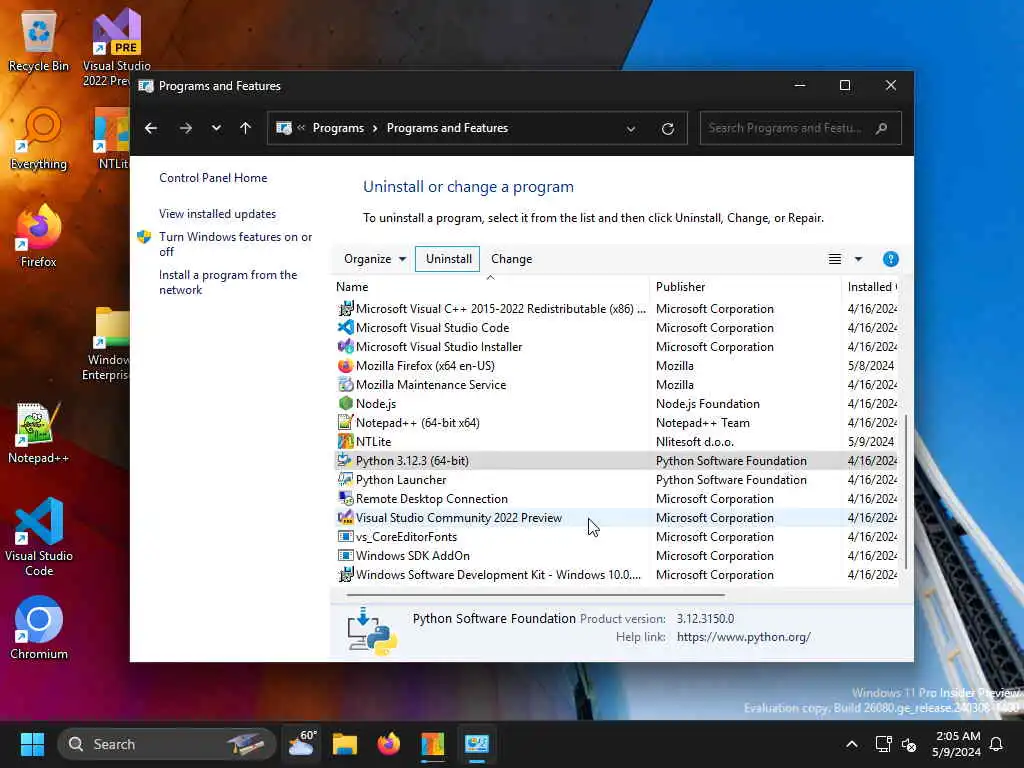Open the weather widget on taskbar
The image size is (1024, 768).
coord(302,744)
